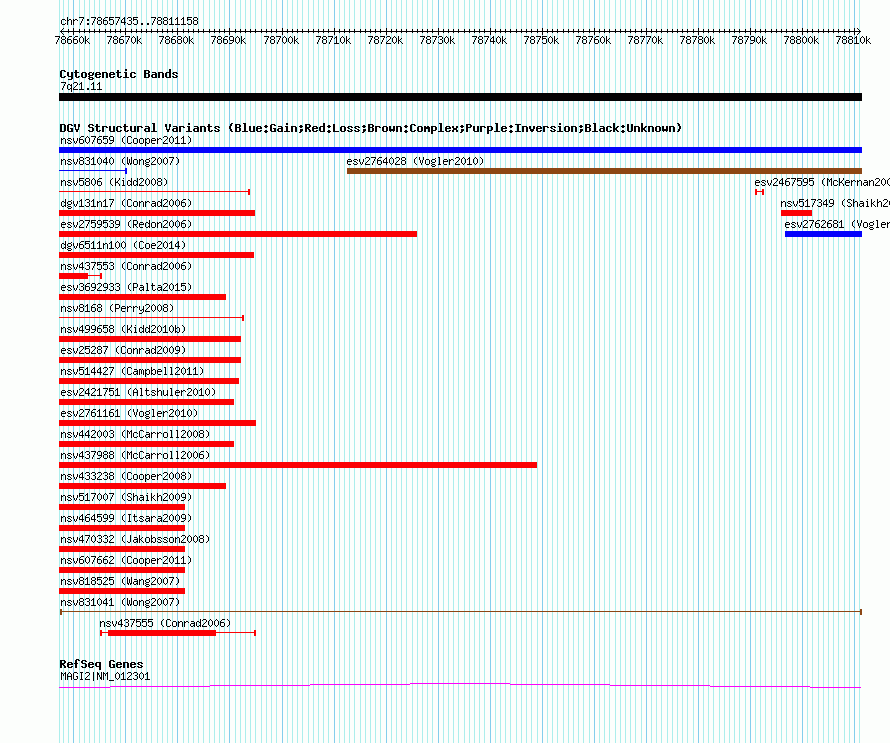The width and height of the screenshot is (890, 743).
Task: Click the MAGI2|NM_012301 gene label
Action: tap(105, 677)
